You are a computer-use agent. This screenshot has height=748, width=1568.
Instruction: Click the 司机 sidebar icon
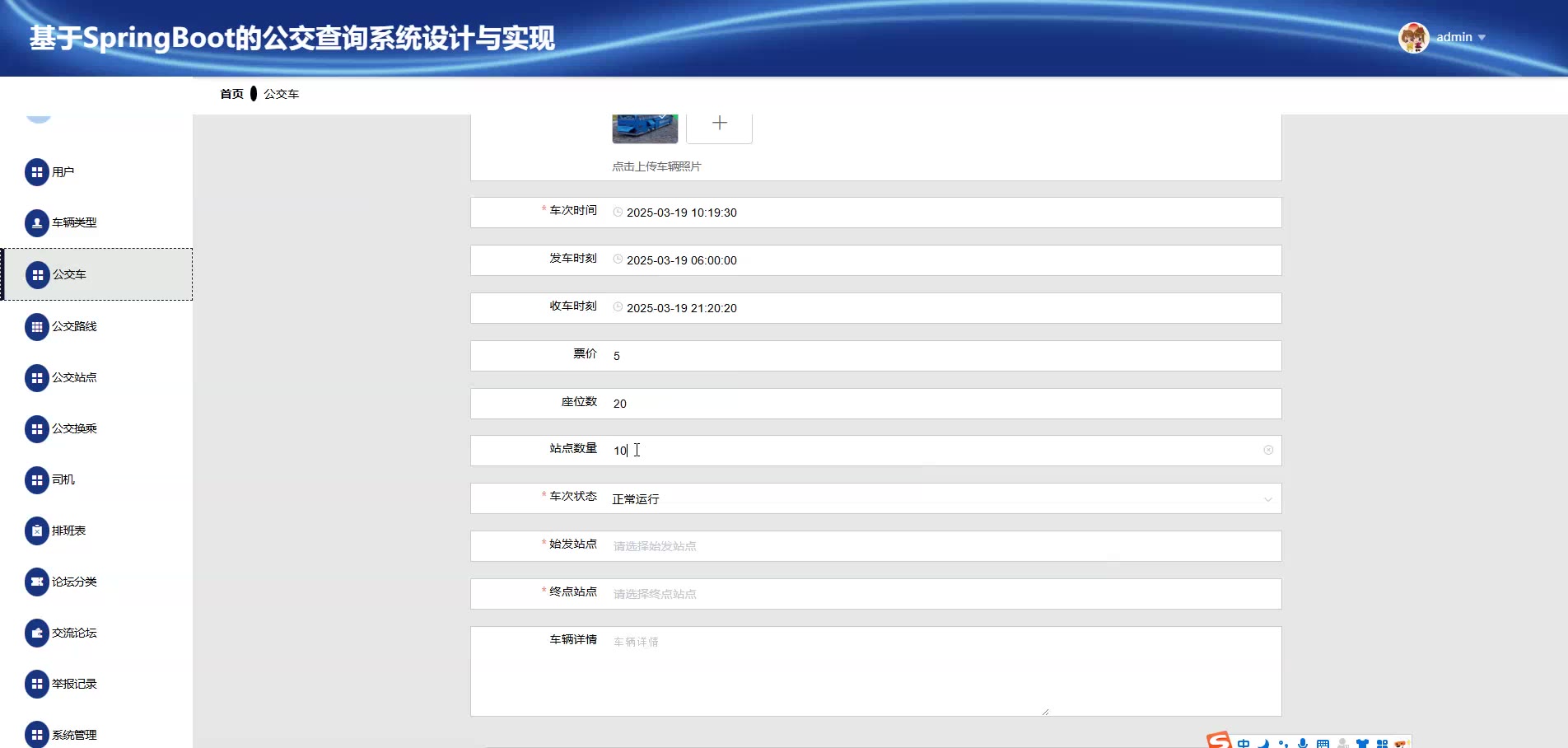pyautogui.click(x=37, y=480)
